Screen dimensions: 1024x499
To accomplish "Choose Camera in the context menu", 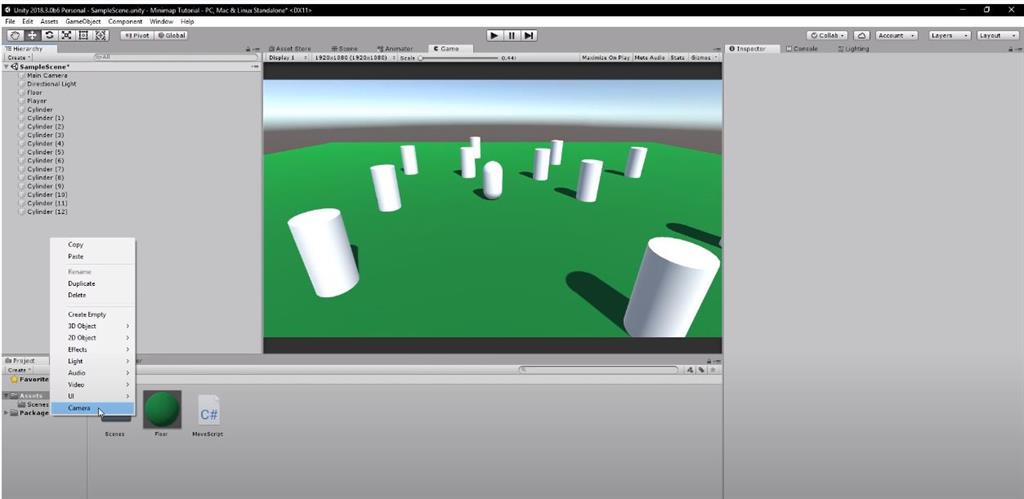I will [x=93, y=408].
